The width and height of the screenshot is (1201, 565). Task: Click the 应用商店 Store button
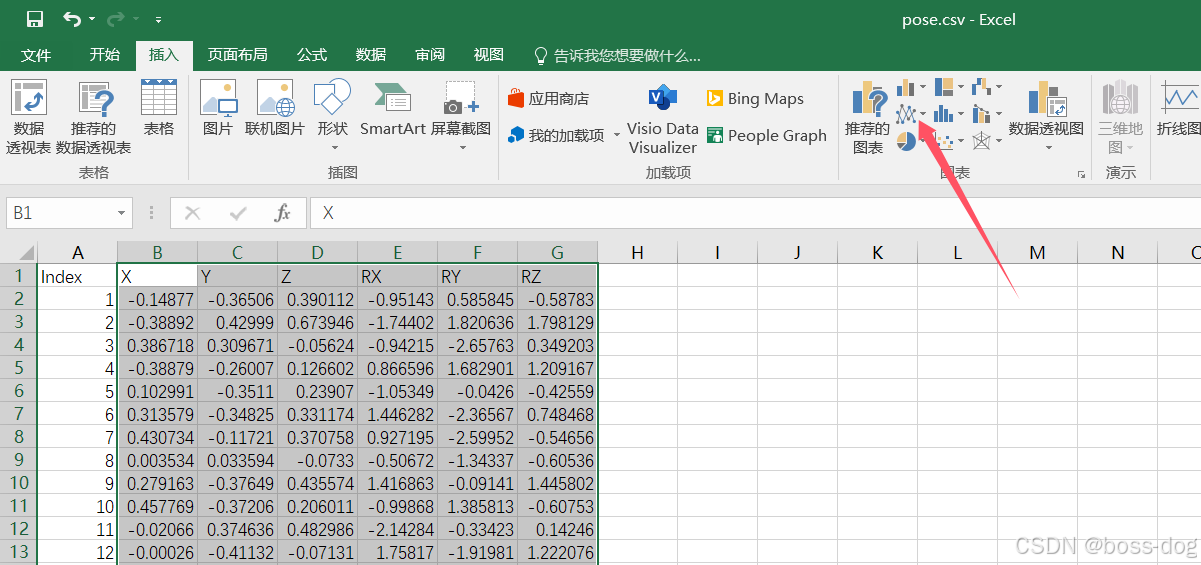click(x=548, y=98)
